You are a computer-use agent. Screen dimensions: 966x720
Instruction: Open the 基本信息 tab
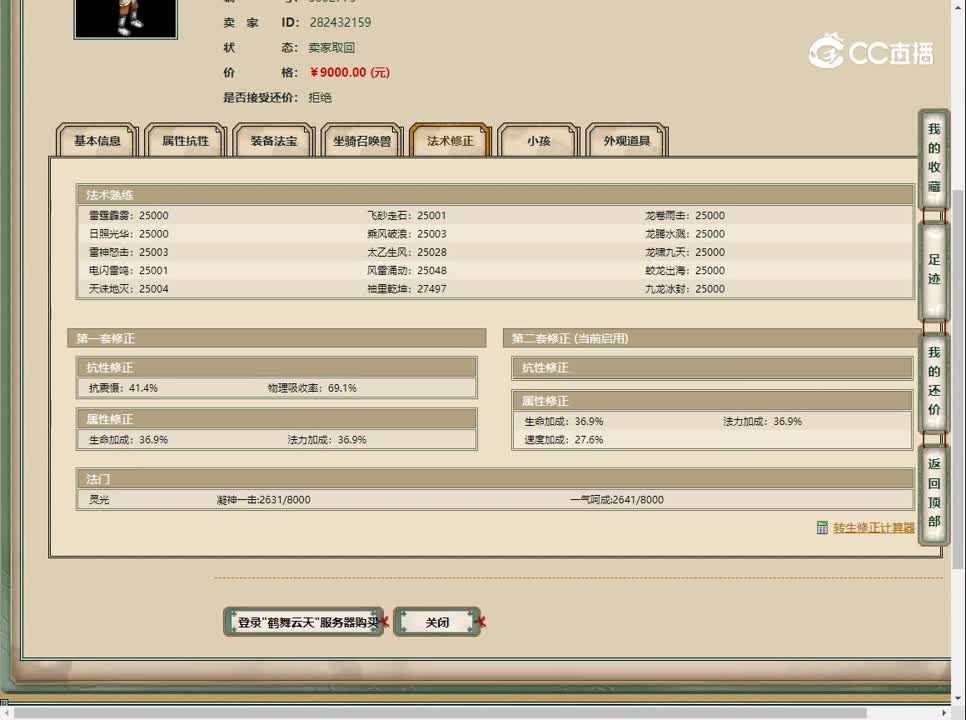pos(97,141)
